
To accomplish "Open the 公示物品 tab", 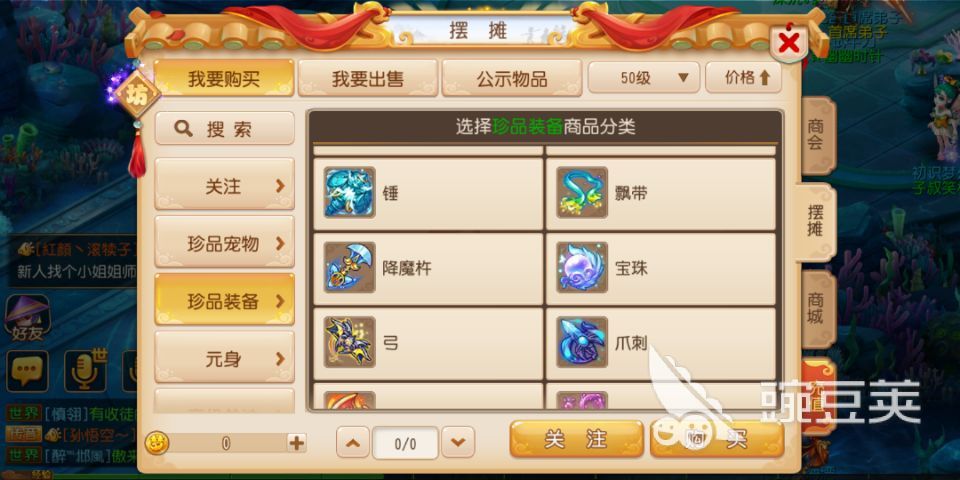I will (x=511, y=78).
